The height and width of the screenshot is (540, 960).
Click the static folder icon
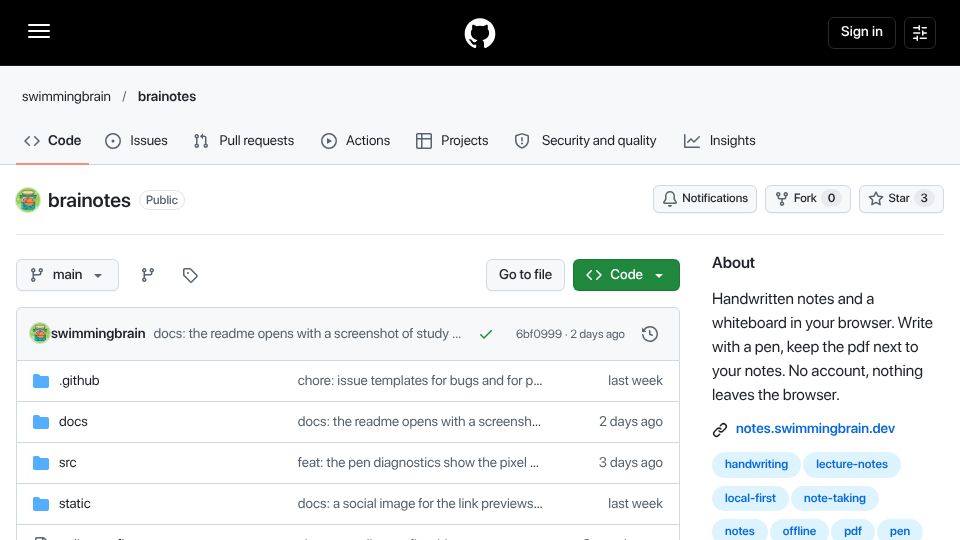[x=41, y=504]
